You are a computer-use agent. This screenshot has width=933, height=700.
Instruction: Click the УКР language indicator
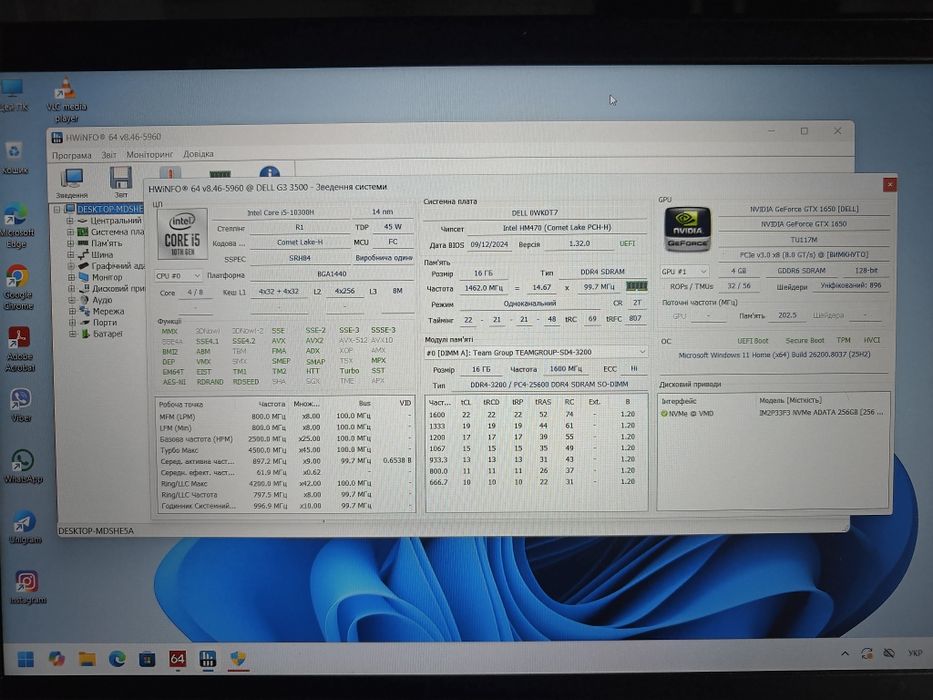(x=915, y=654)
